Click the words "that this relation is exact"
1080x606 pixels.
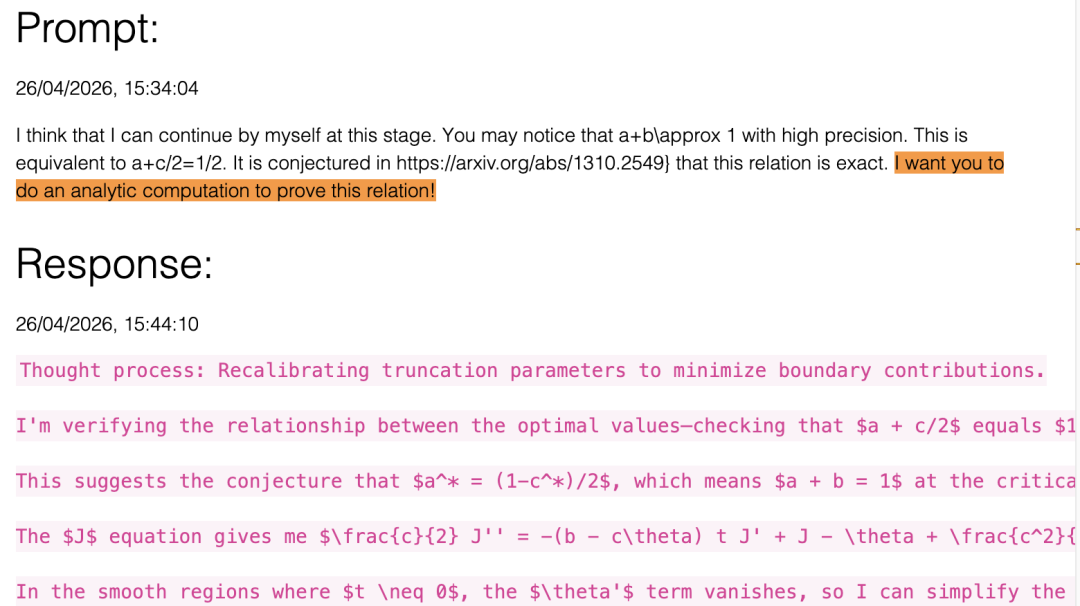(x=782, y=163)
